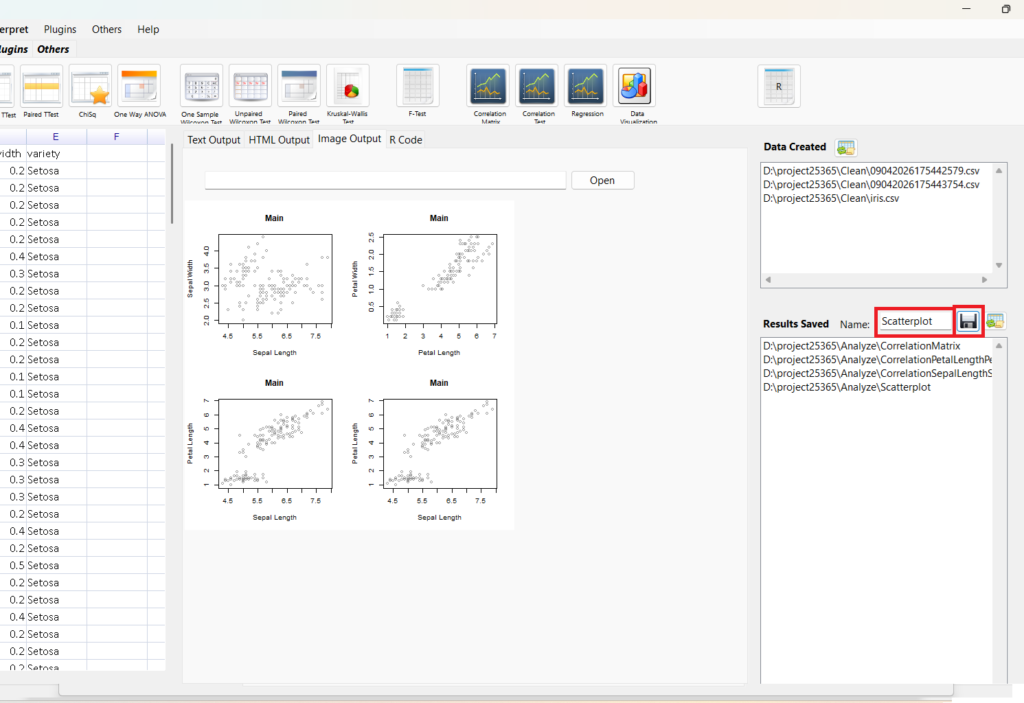Viewport: 1024px width, 703px height.
Task: Open the Data Visualization tool
Action: coord(634,86)
